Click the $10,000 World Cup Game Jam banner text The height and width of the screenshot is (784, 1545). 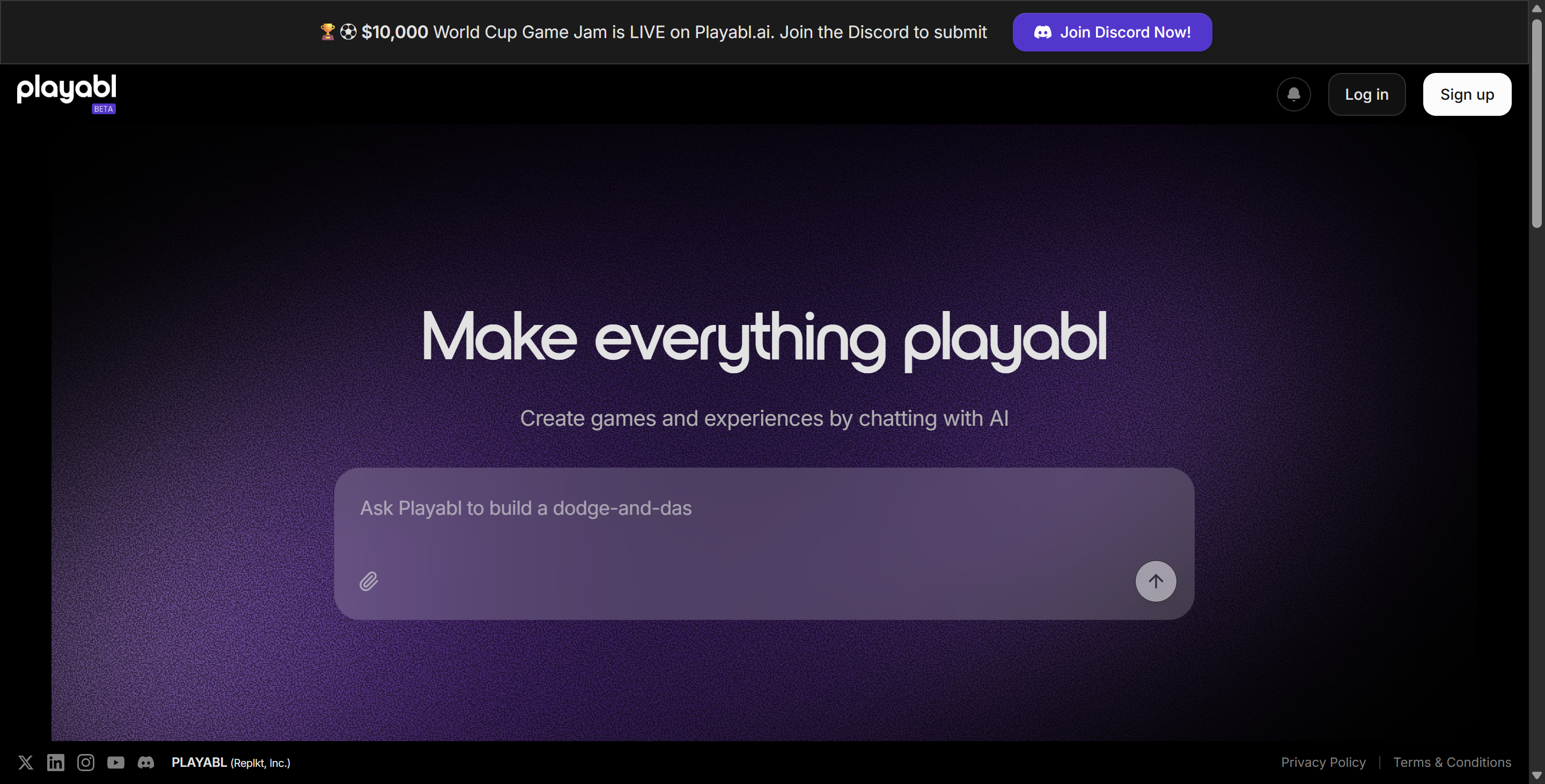[x=654, y=32]
